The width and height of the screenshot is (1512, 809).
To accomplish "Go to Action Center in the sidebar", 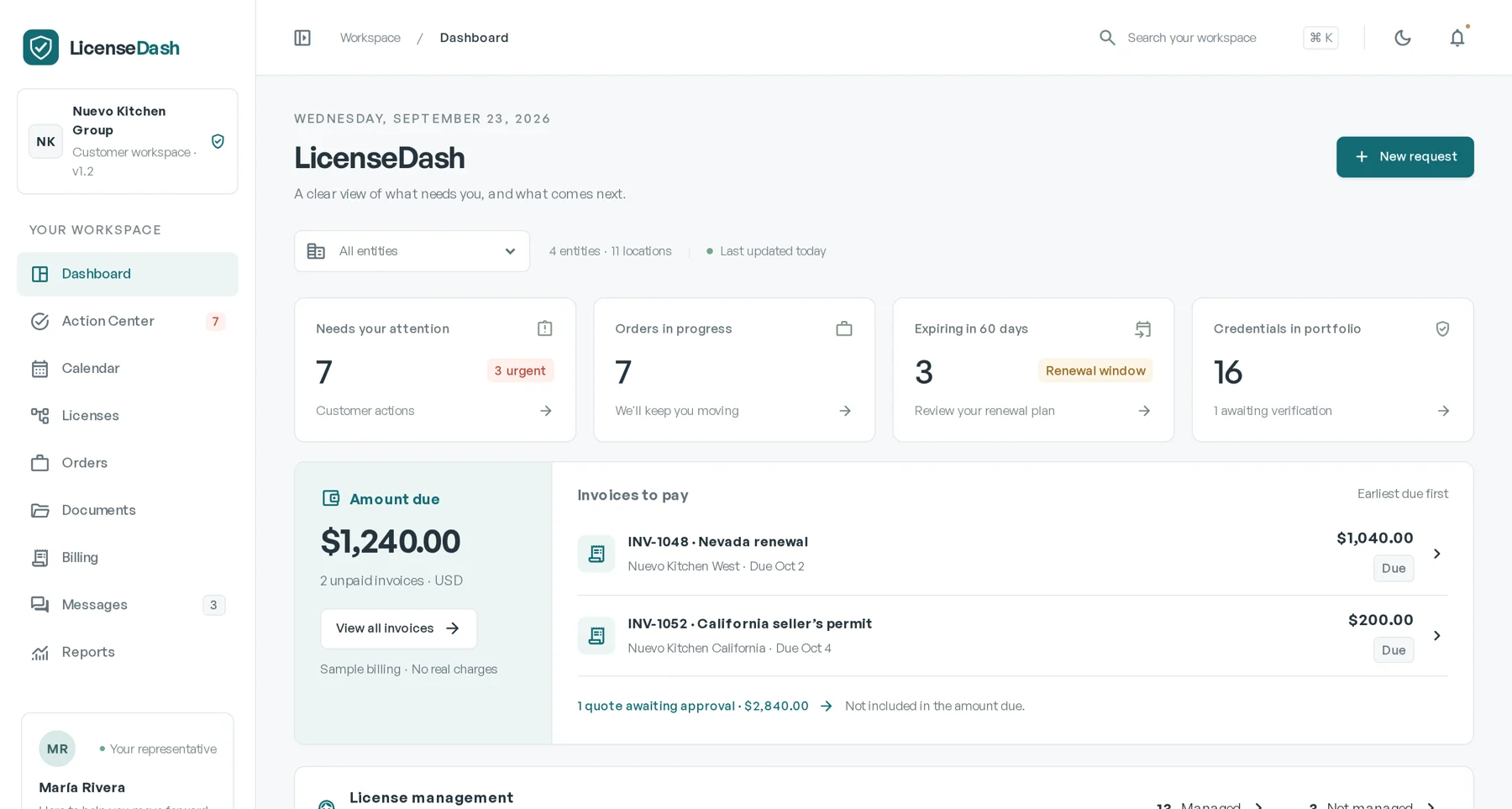I will click(128, 321).
